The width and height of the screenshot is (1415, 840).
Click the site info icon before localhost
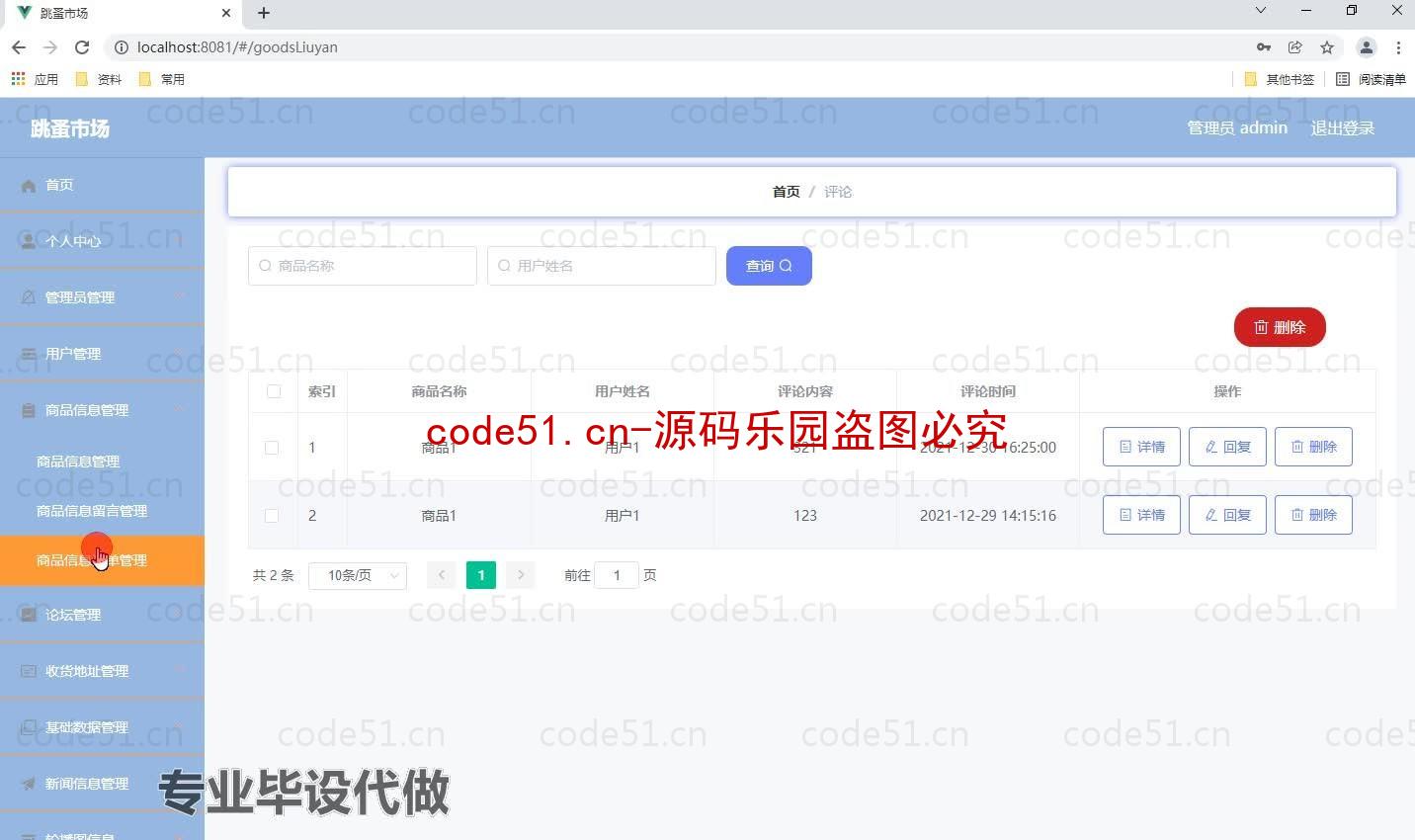pos(121,47)
